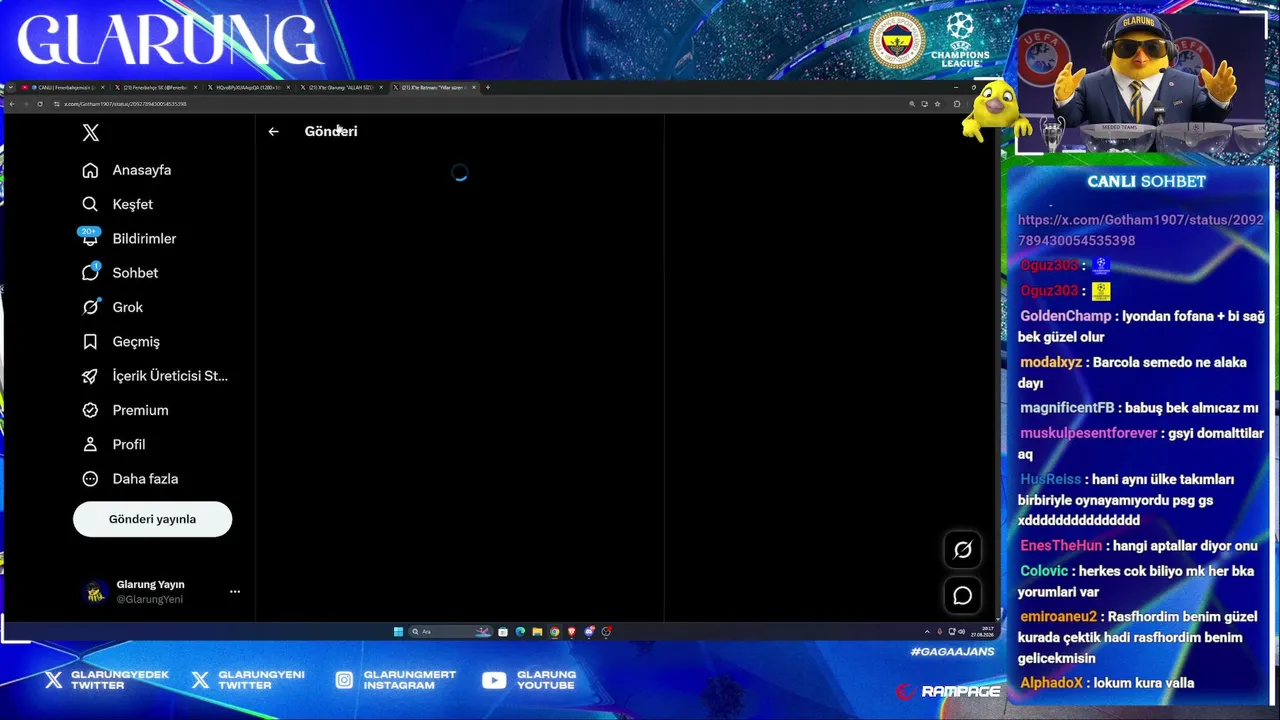
Task: Reload the current page
Action: click(39, 104)
